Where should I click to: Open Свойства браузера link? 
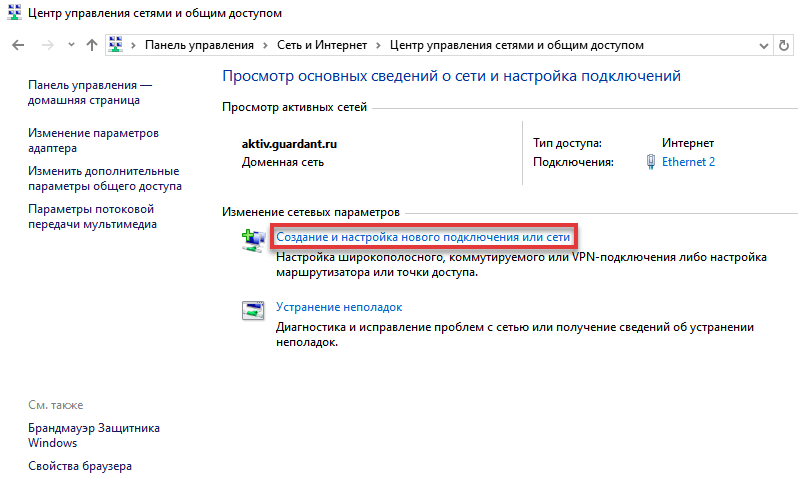(x=80, y=466)
